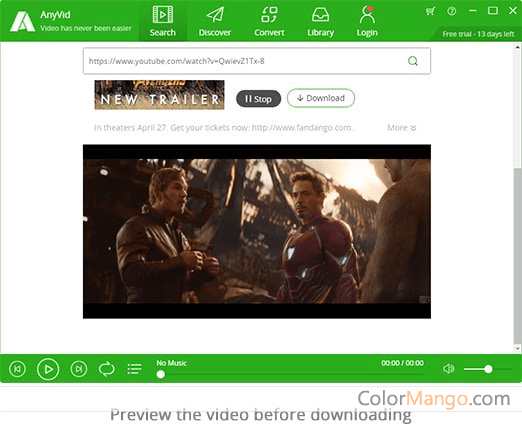
Task: Open the Login tab
Action: [x=367, y=21]
